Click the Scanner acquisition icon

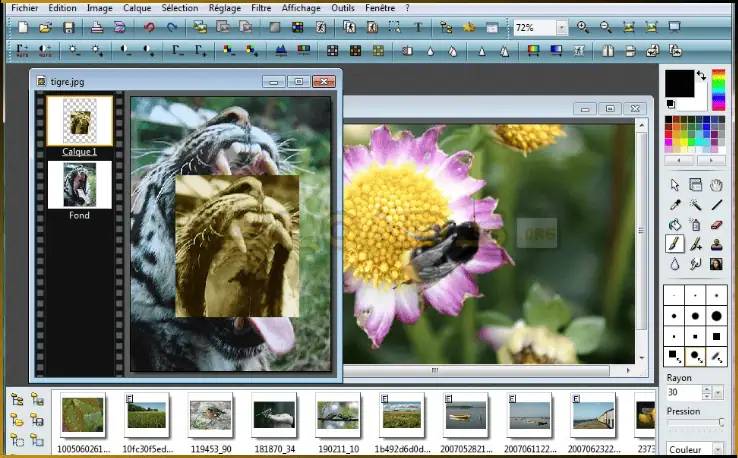pos(120,27)
